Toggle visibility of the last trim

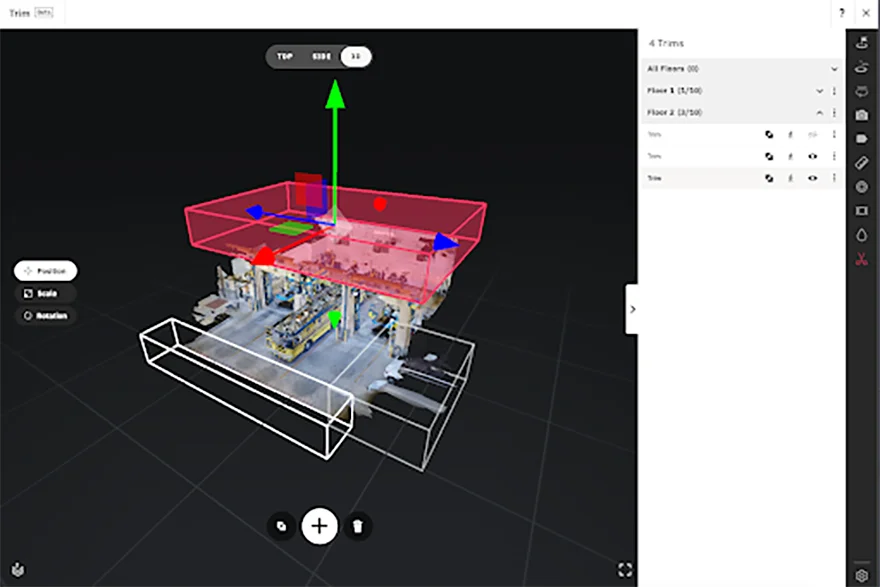click(x=812, y=178)
